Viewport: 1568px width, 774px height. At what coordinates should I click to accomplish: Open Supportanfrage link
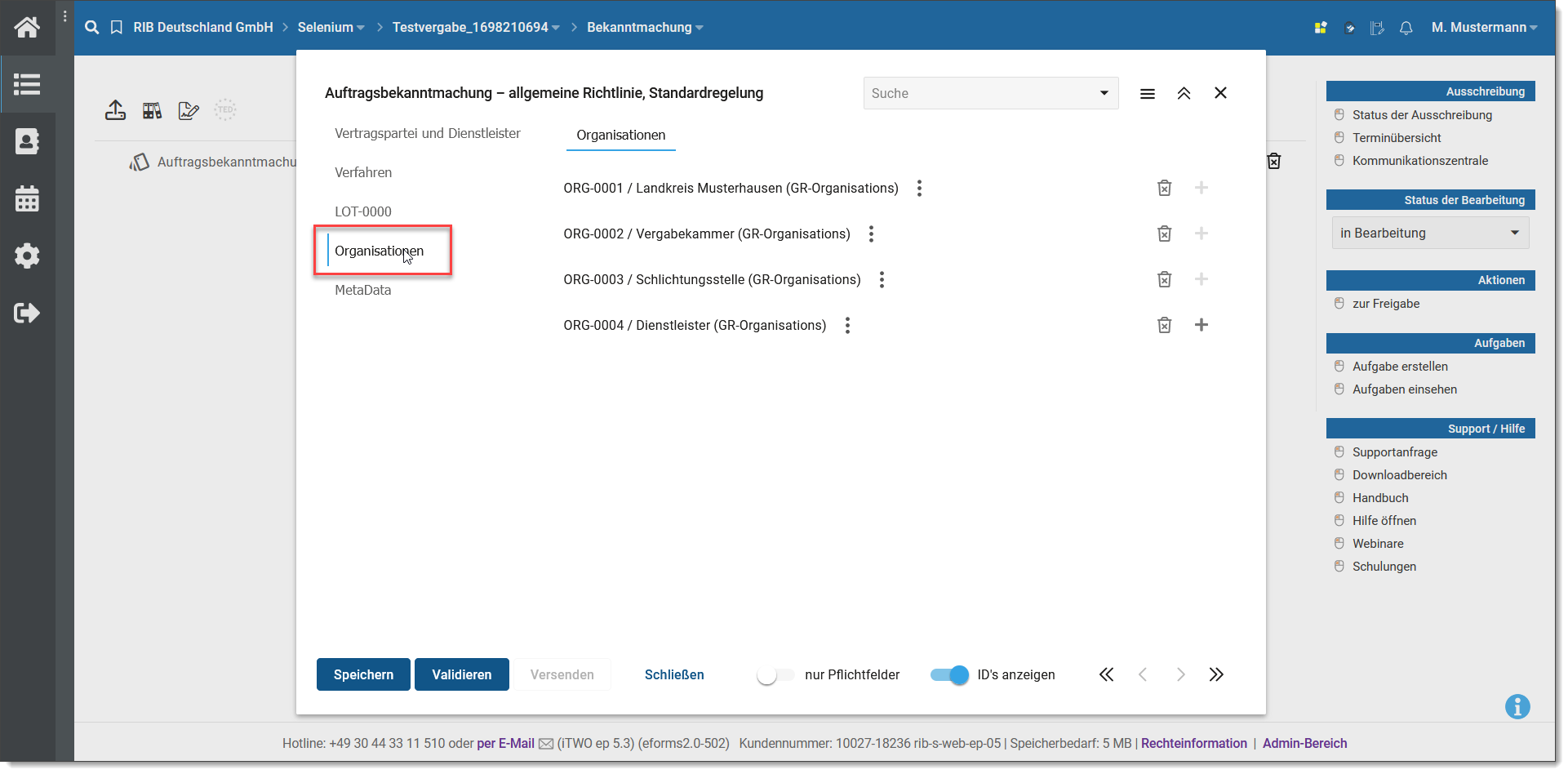pos(1395,452)
